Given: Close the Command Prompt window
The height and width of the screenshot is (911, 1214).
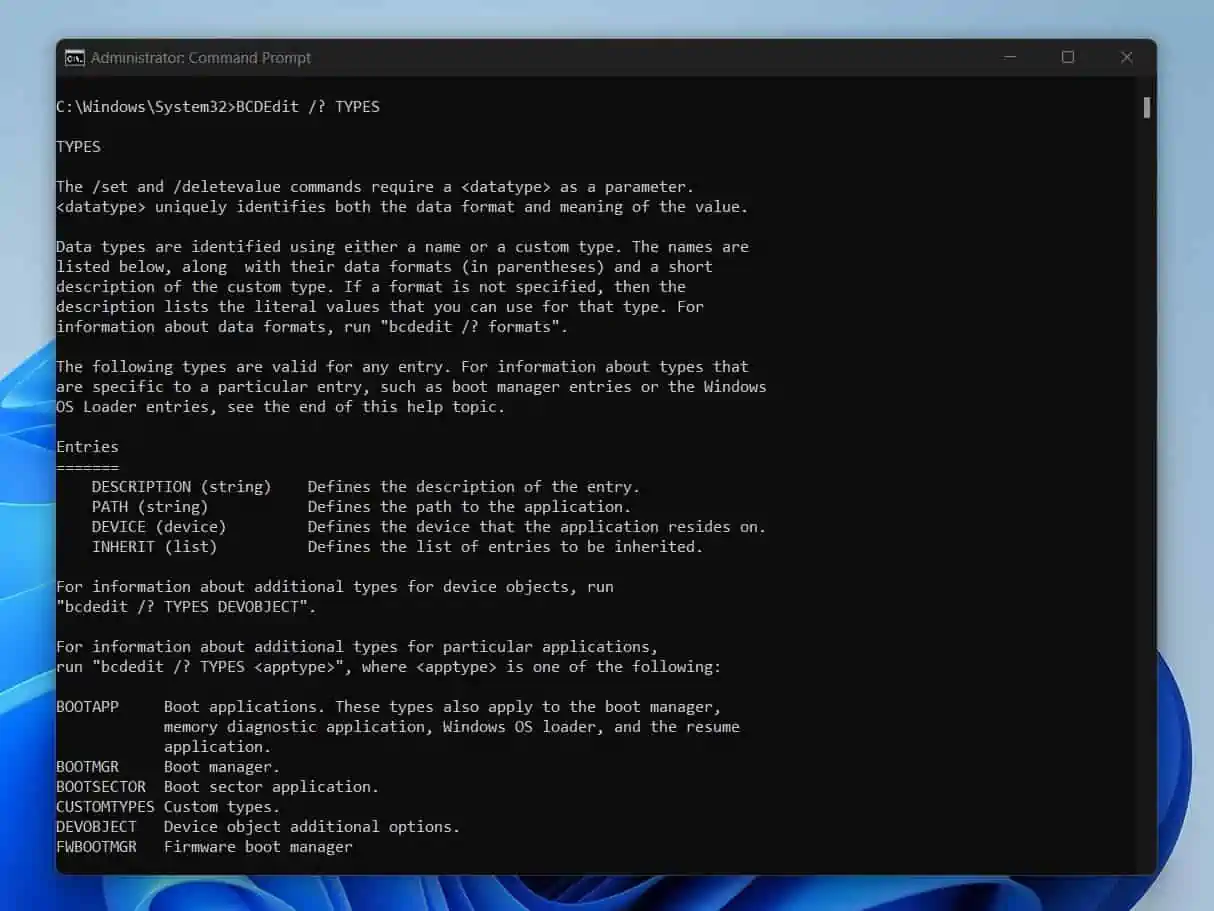Looking at the screenshot, I should [1126, 58].
